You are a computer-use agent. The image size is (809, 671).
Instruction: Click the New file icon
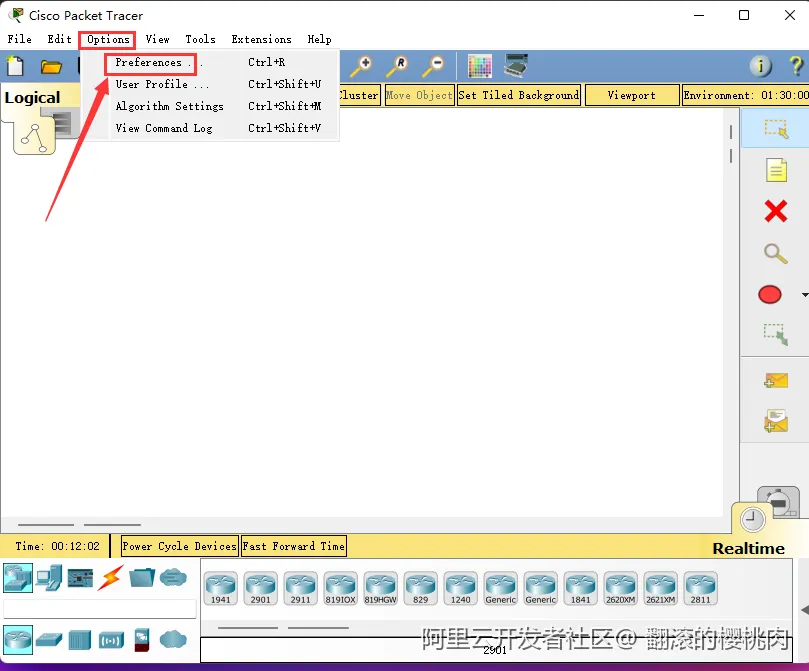(x=15, y=66)
